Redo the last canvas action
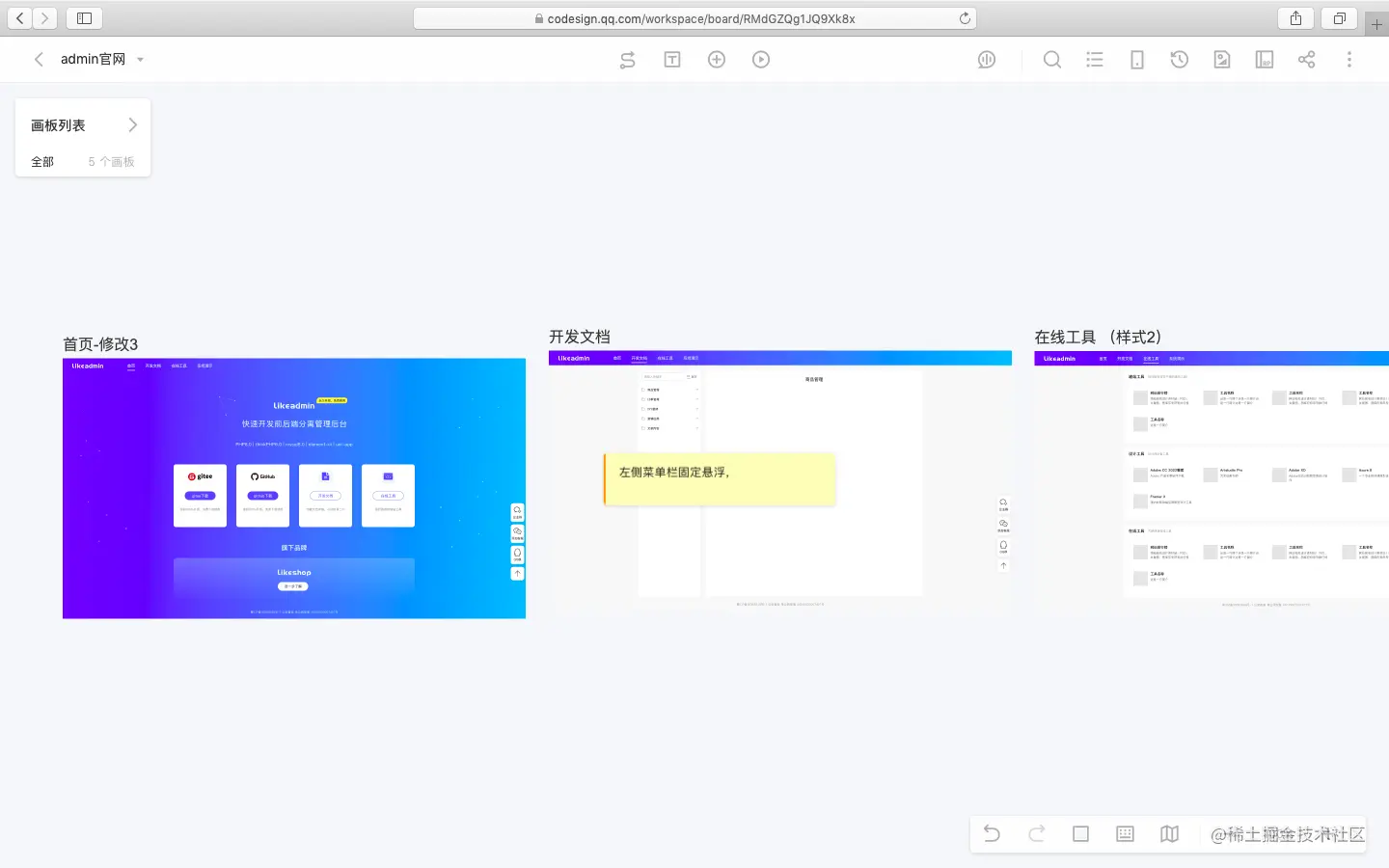Viewport: 1389px width, 868px height. [1036, 833]
